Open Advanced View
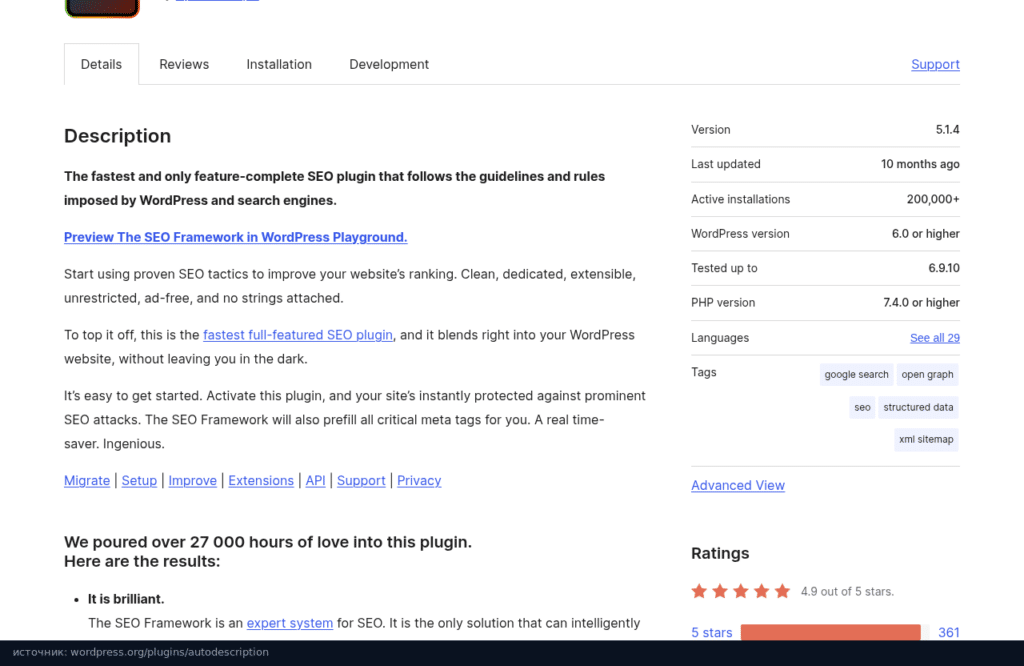The width and height of the screenshot is (1024, 666). point(738,485)
